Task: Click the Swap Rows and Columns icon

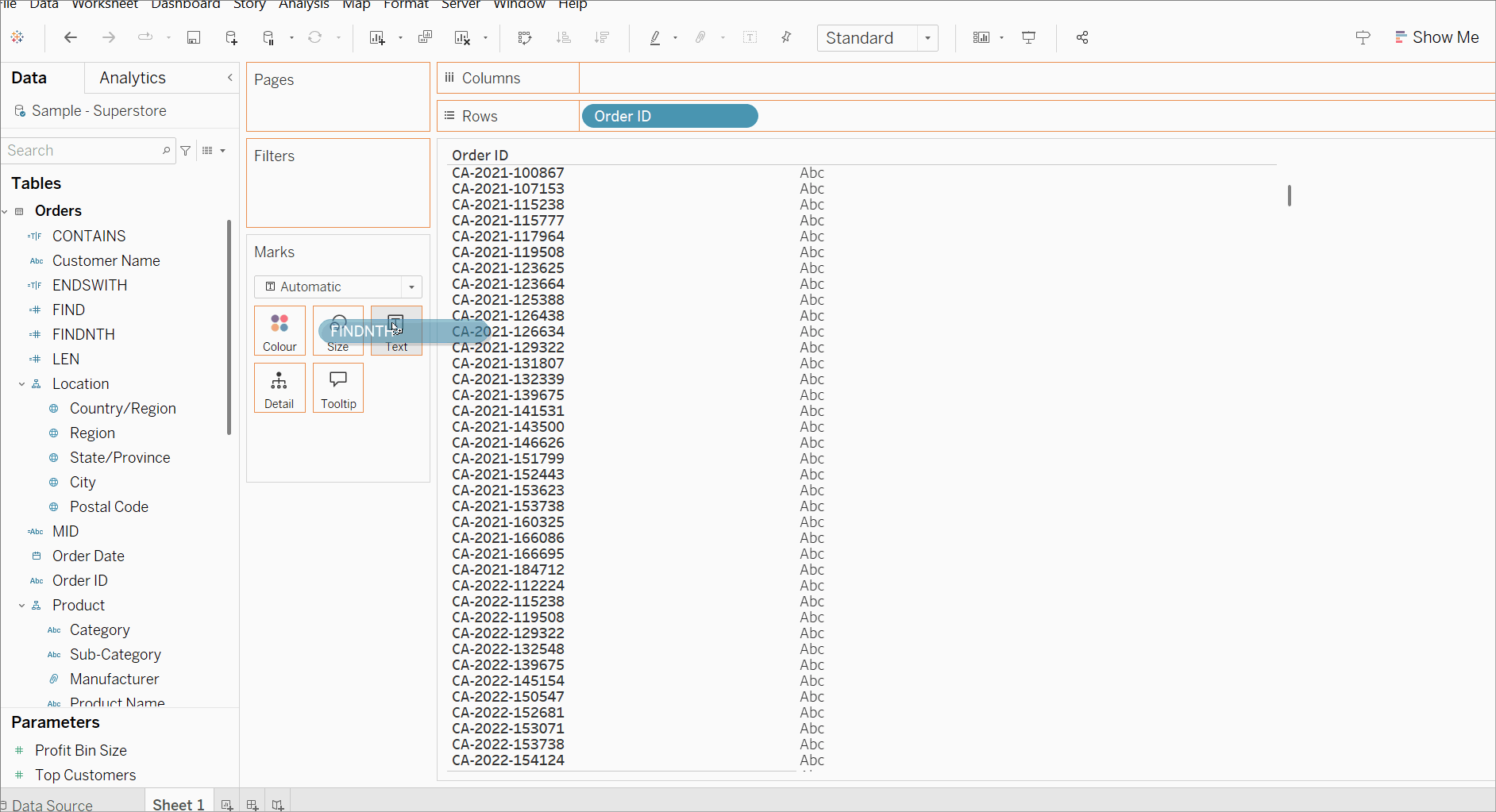Action: click(x=524, y=38)
